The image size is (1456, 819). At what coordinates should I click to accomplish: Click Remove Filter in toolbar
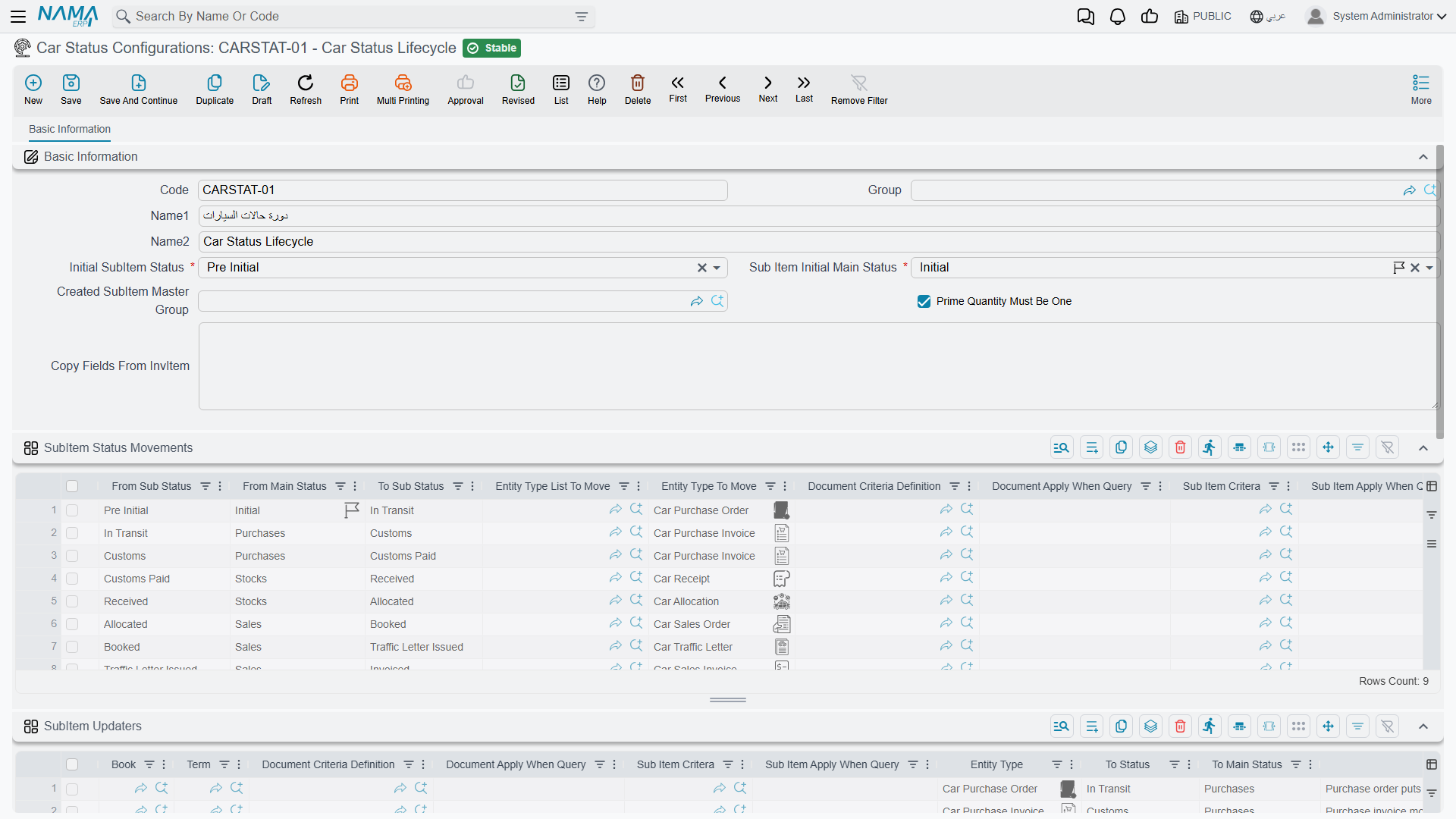[x=859, y=89]
